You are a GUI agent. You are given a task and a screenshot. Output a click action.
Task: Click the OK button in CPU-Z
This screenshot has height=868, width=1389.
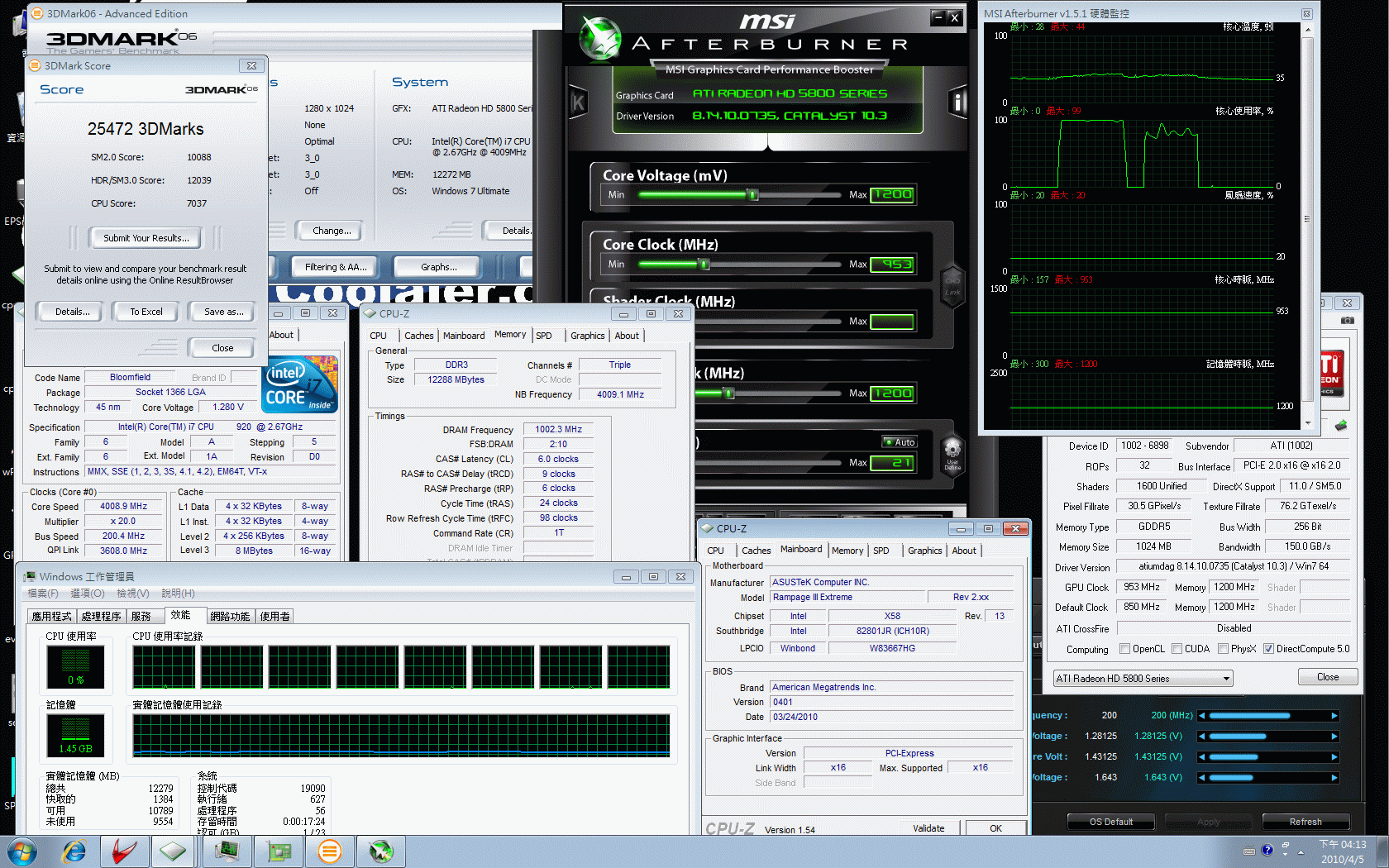[995, 828]
